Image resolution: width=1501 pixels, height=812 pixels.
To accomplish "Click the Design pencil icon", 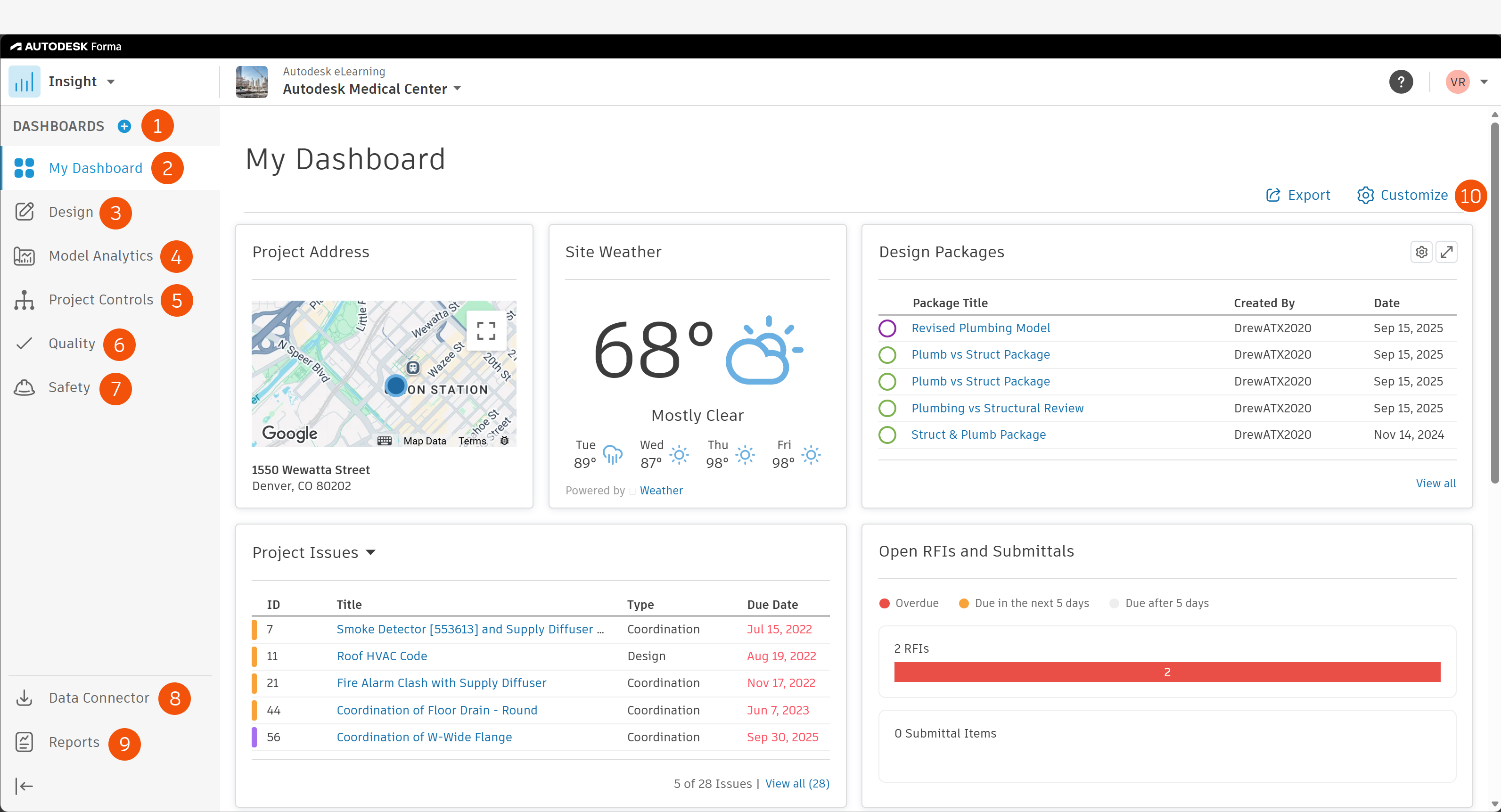I will tap(25, 212).
